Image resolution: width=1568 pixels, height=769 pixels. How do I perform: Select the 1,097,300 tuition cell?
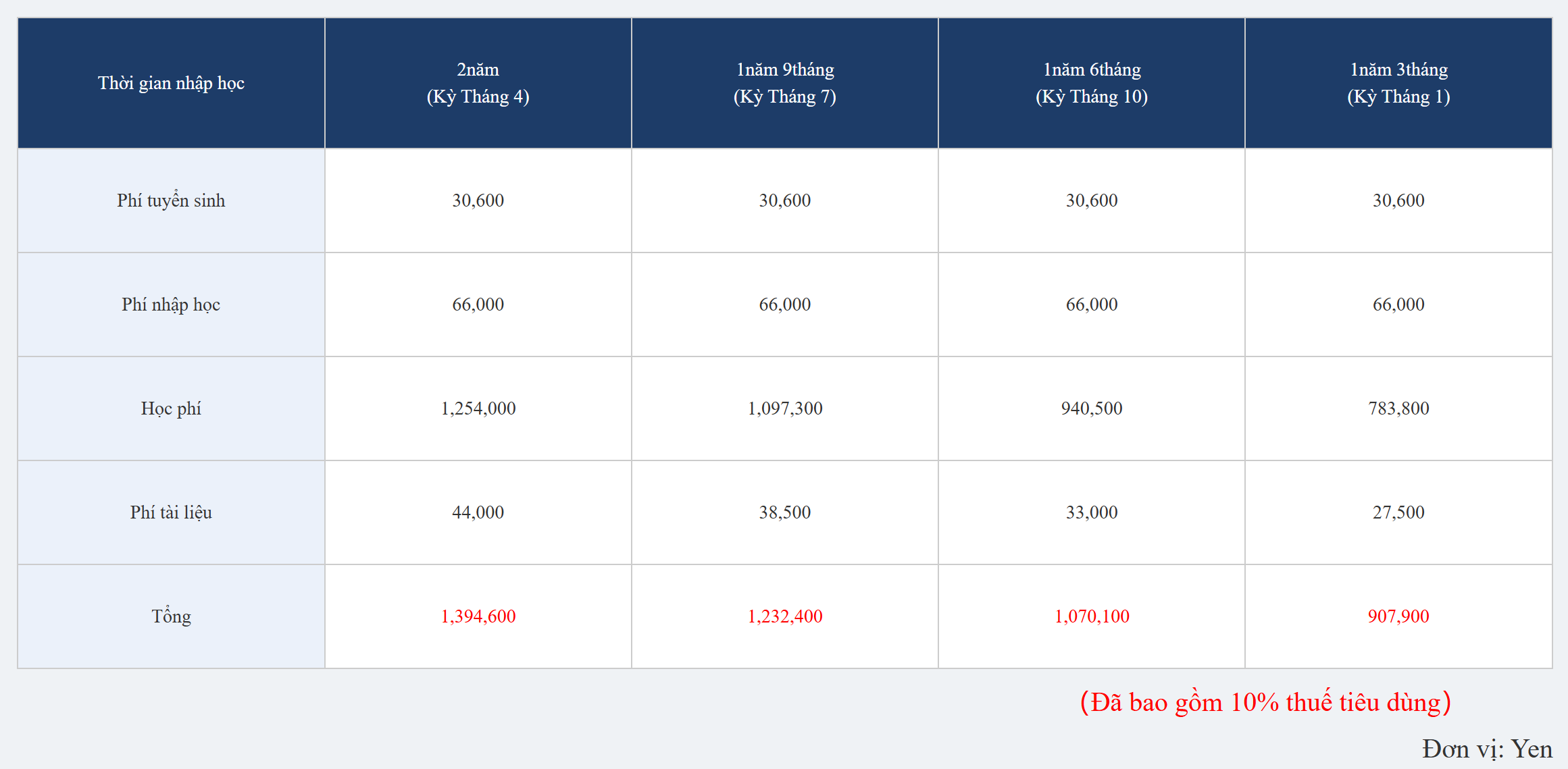pyautogui.click(x=784, y=408)
